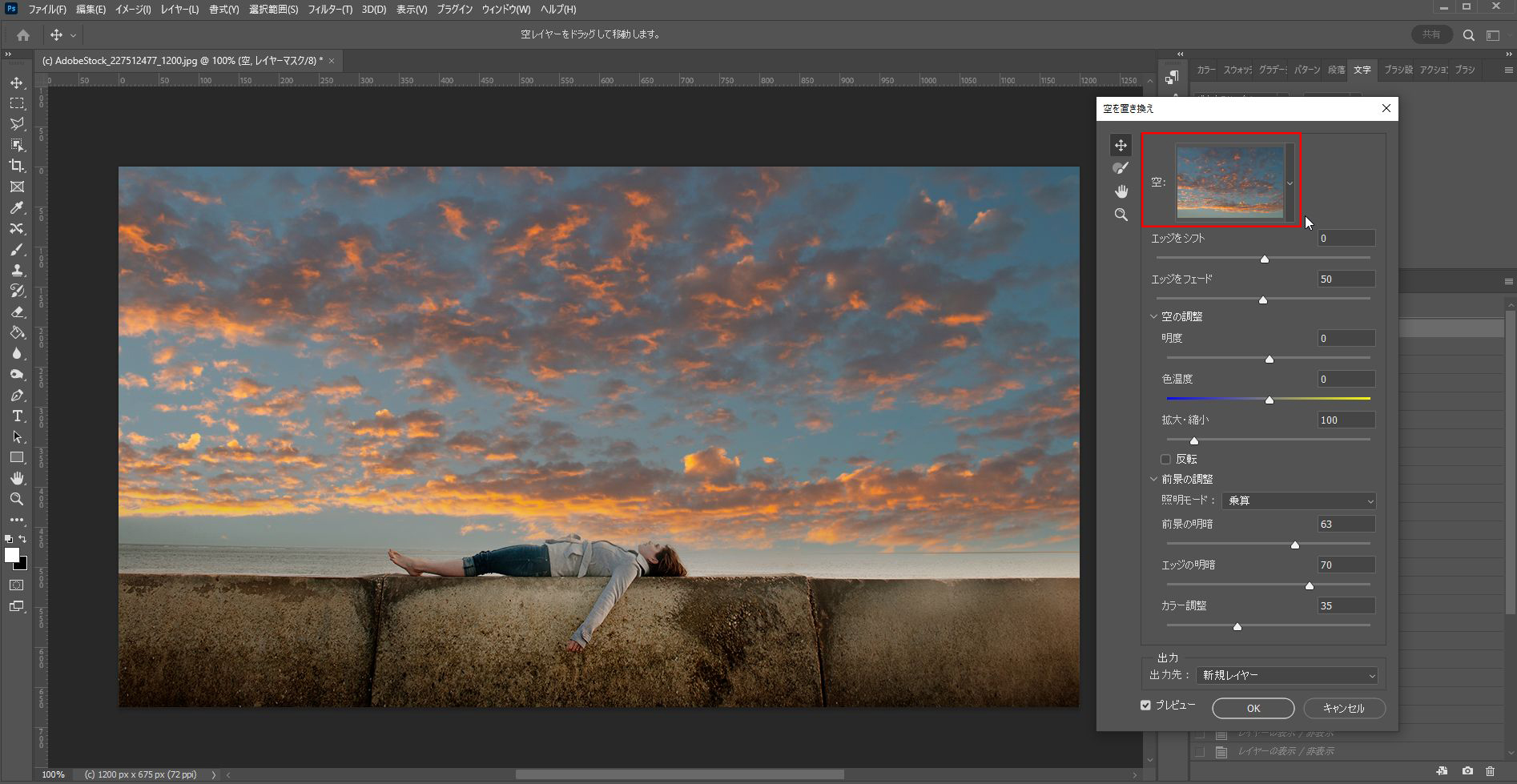Select Sky Brush tool in dialog
This screenshot has width=1517, height=784.
point(1121,168)
